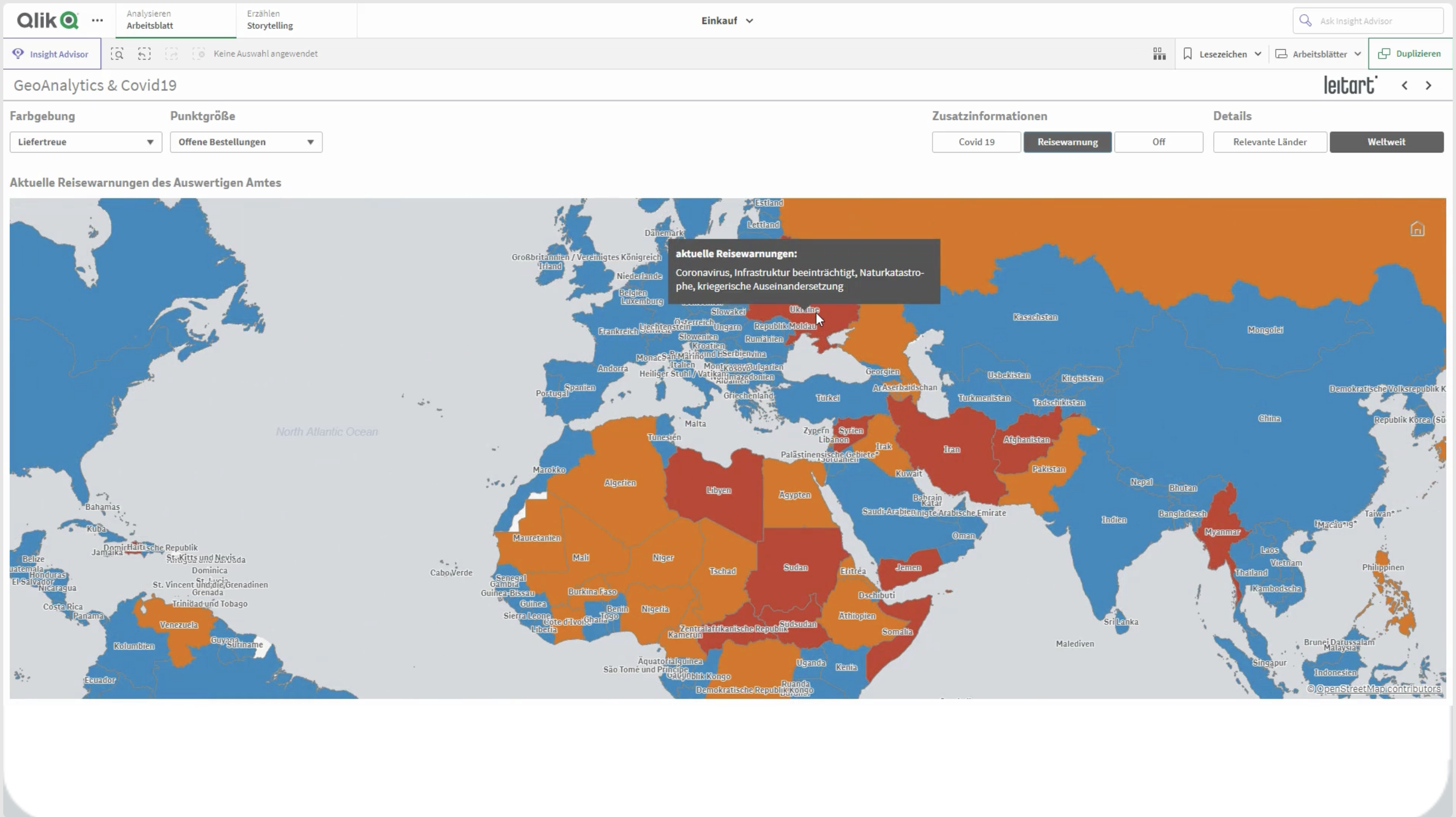Click the Äthiopien label on map

(x=857, y=616)
